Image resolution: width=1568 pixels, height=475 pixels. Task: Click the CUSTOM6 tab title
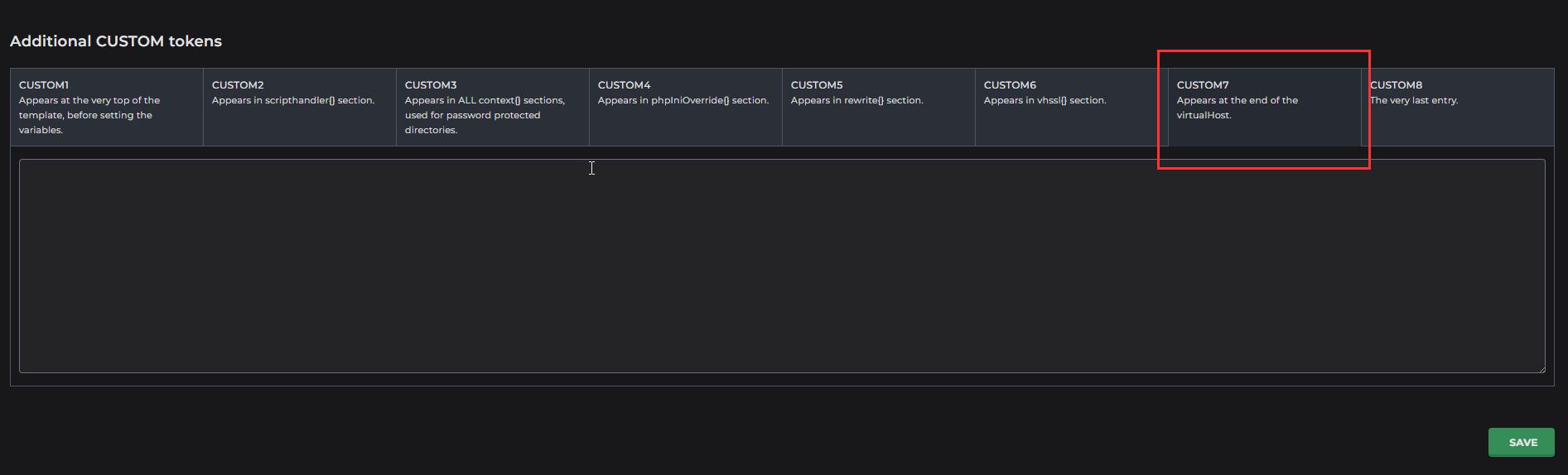point(1010,84)
